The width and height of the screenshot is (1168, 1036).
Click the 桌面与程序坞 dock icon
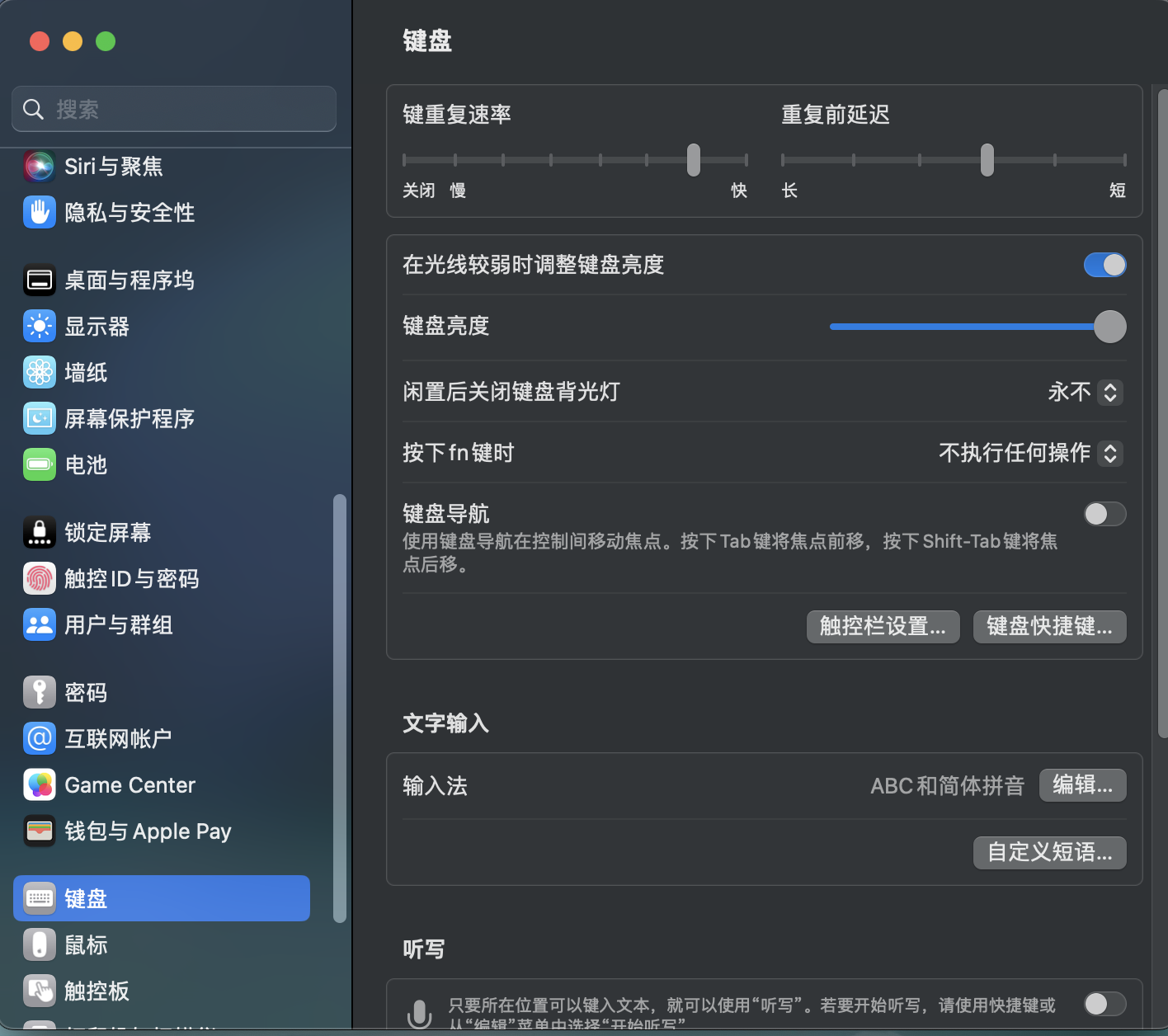tap(39, 280)
